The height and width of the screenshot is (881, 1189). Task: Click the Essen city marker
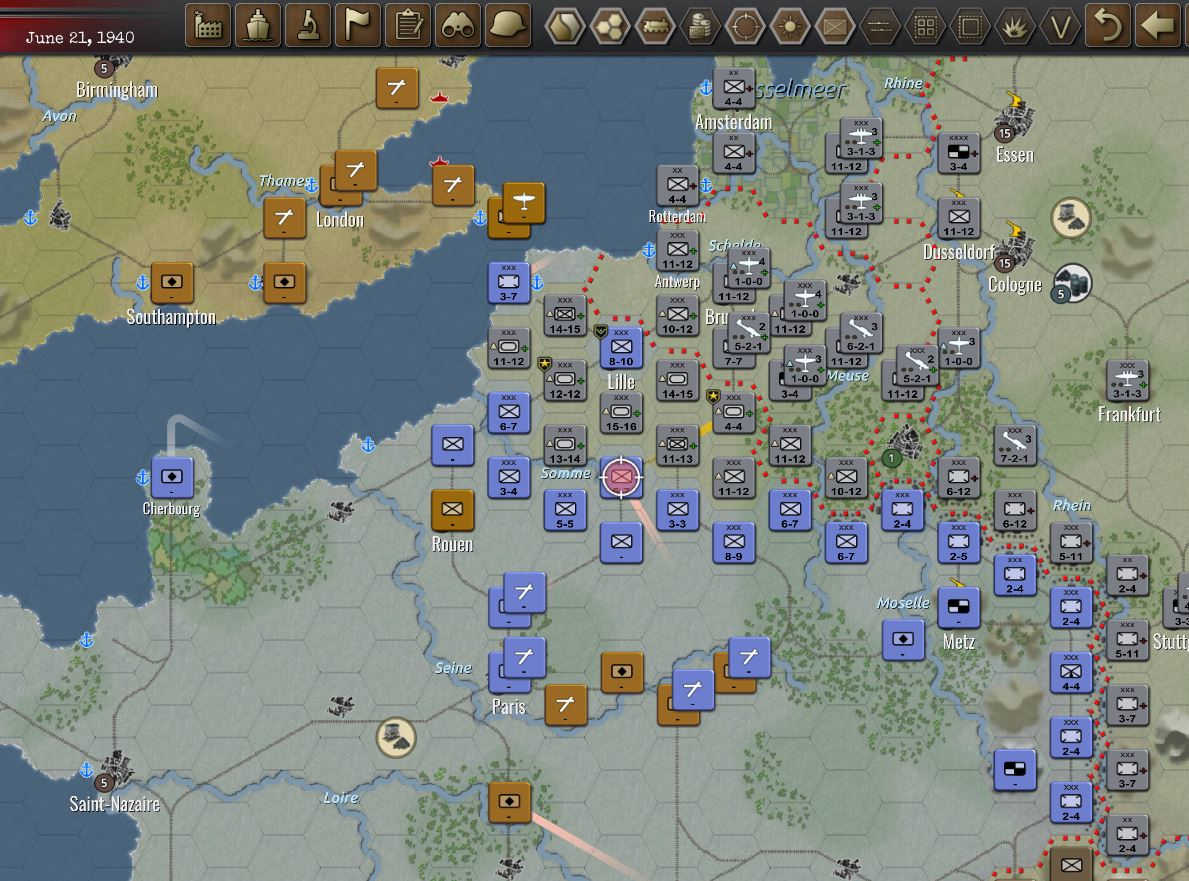coord(1015,121)
